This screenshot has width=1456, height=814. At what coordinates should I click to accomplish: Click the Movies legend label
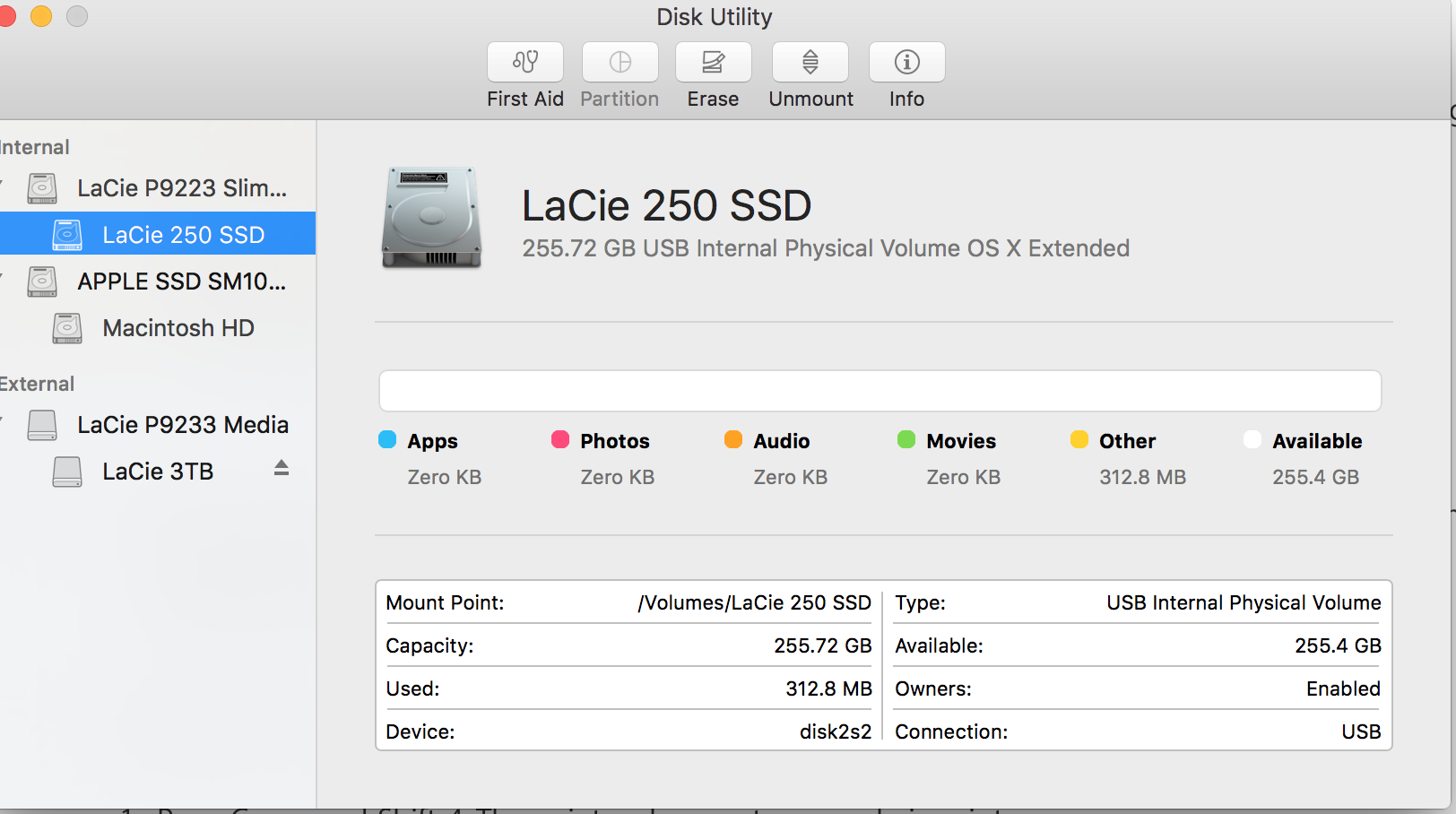961,441
